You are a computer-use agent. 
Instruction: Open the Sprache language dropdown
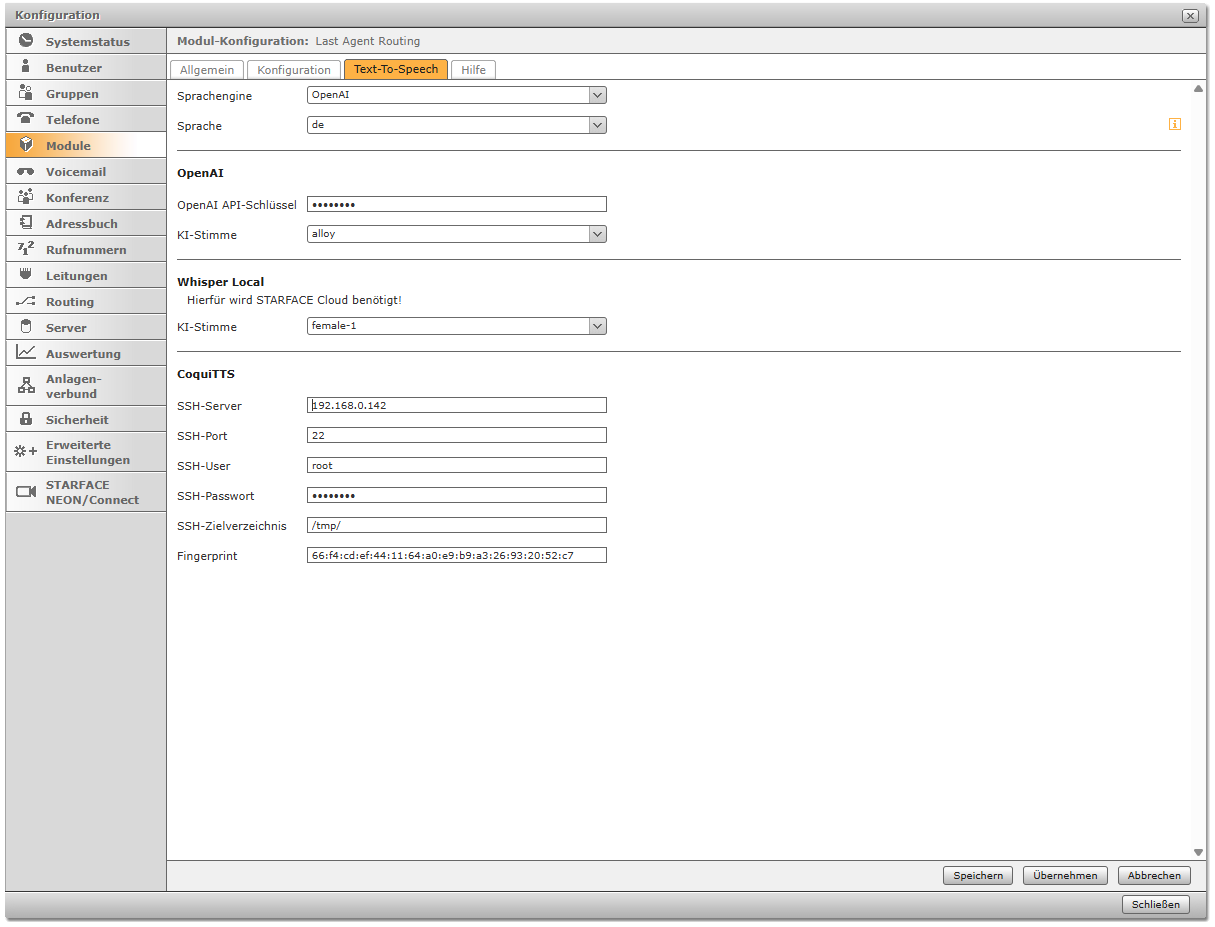(597, 126)
